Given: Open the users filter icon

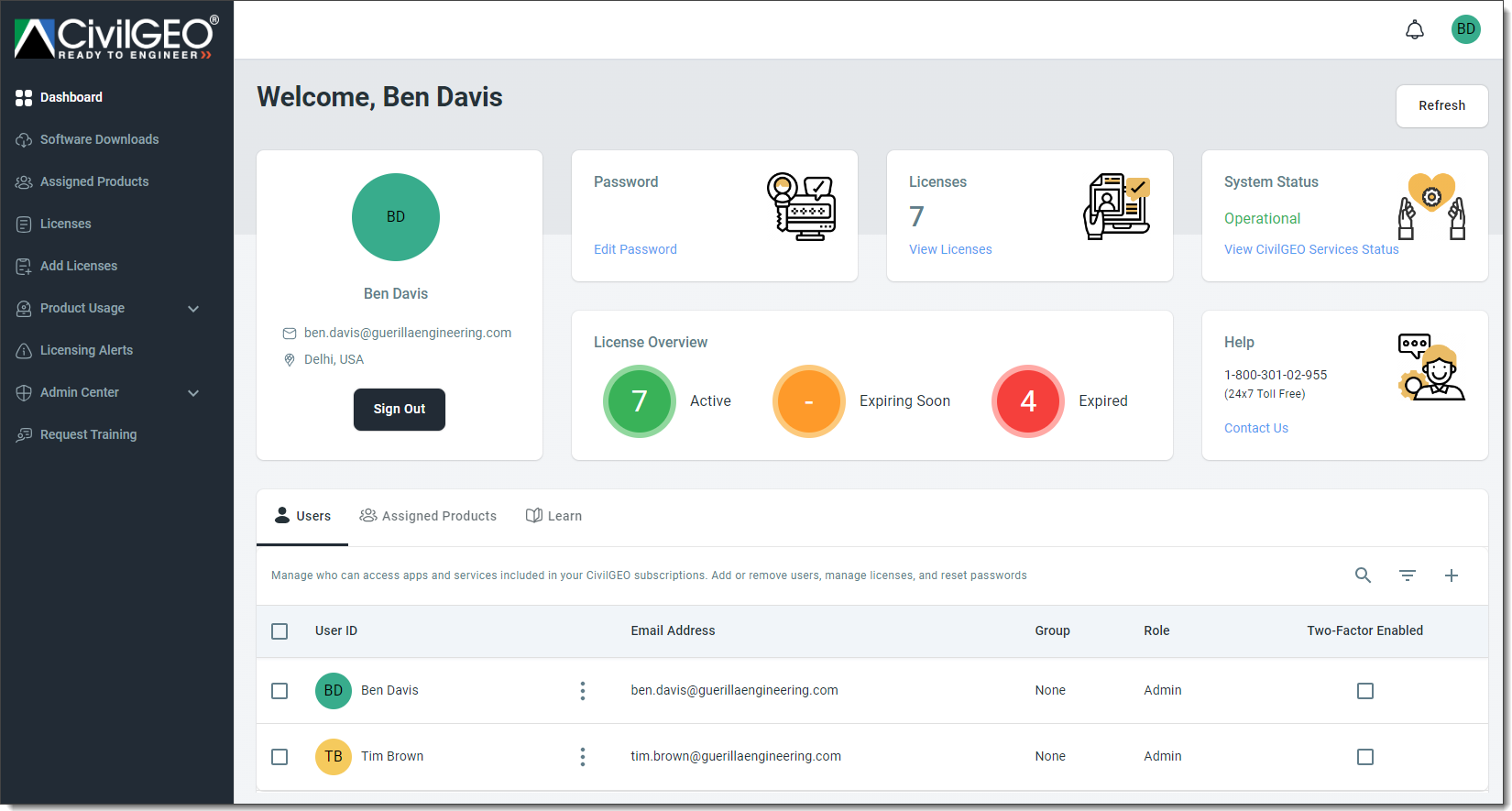Looking at the screenshot, I should pyautogui.click(x=1408, y=575).
